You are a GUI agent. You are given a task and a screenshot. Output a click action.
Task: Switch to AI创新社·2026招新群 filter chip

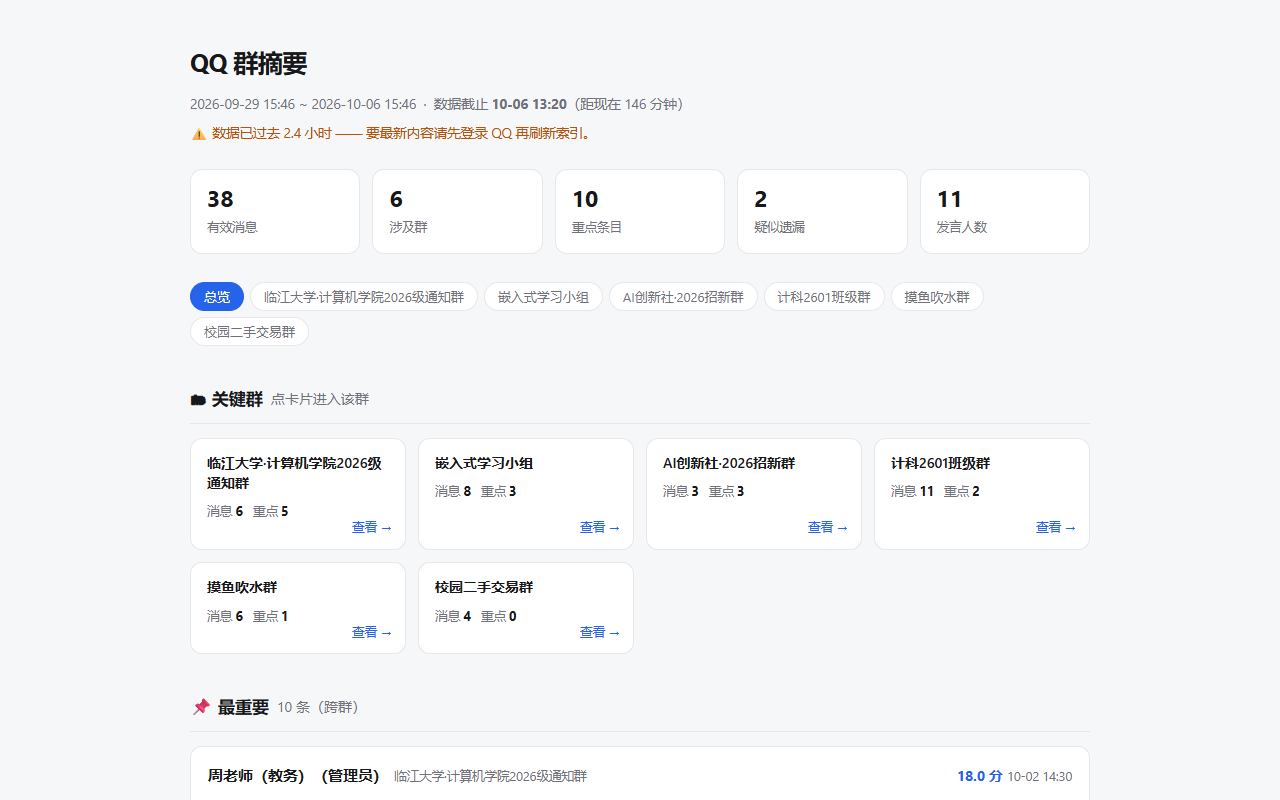pyautogui.click(x=683, y=297)
